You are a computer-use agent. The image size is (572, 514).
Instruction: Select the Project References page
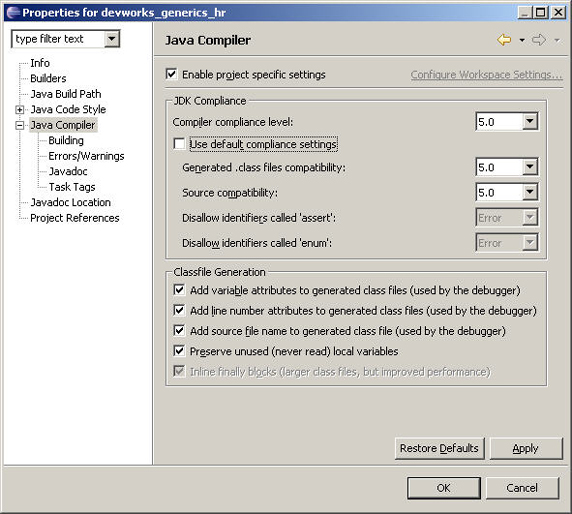point(75,218)
